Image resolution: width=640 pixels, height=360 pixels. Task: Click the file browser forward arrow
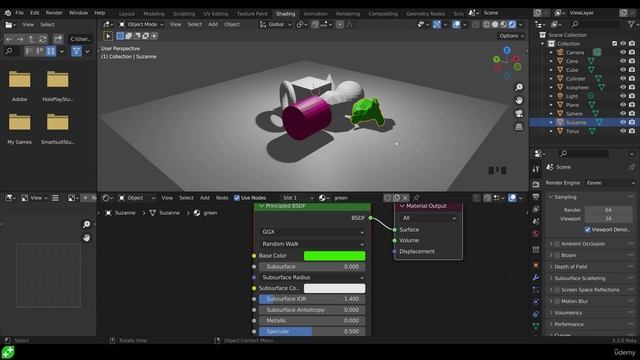pyautogui.click(x=20, y=39)
